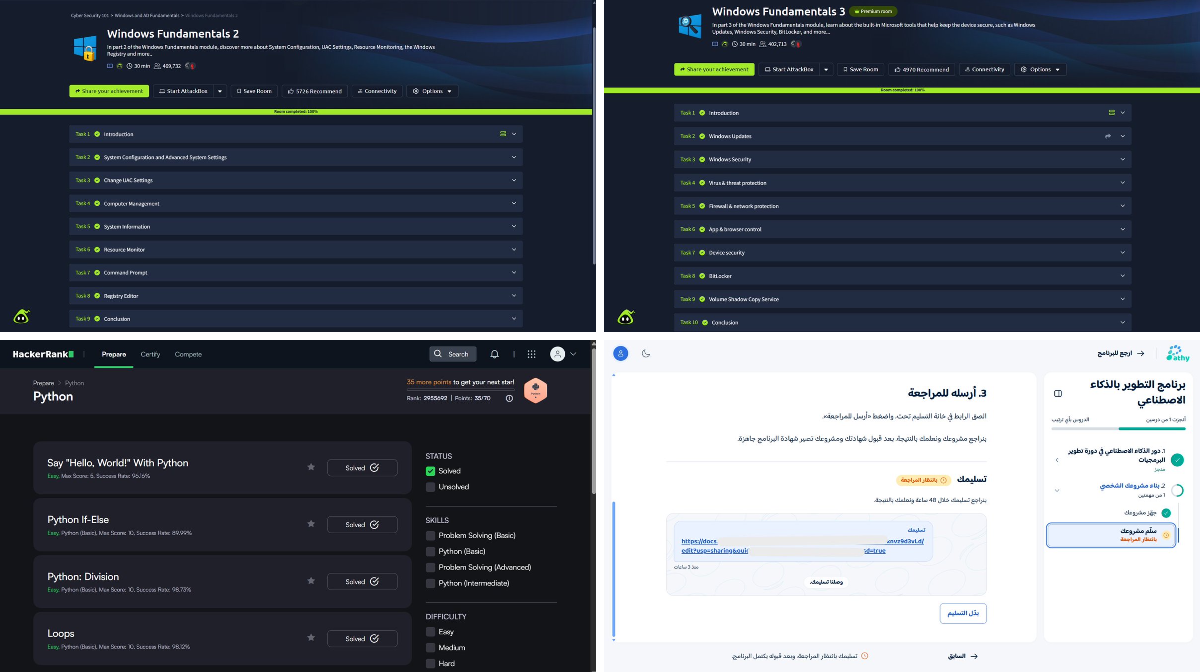The height and width of the screenshot is (672, 1200).
Task: Click the athy logo
Action: pyautogui.click(x=1176, y=353)
